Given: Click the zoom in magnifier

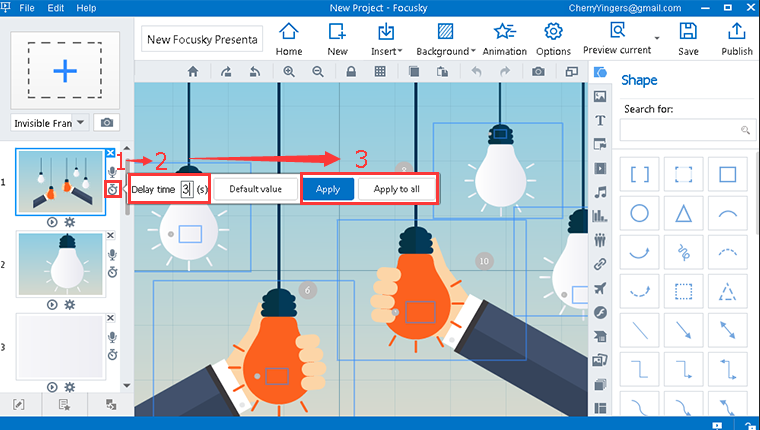Looking at the screenshot, I should pos(289,72).
